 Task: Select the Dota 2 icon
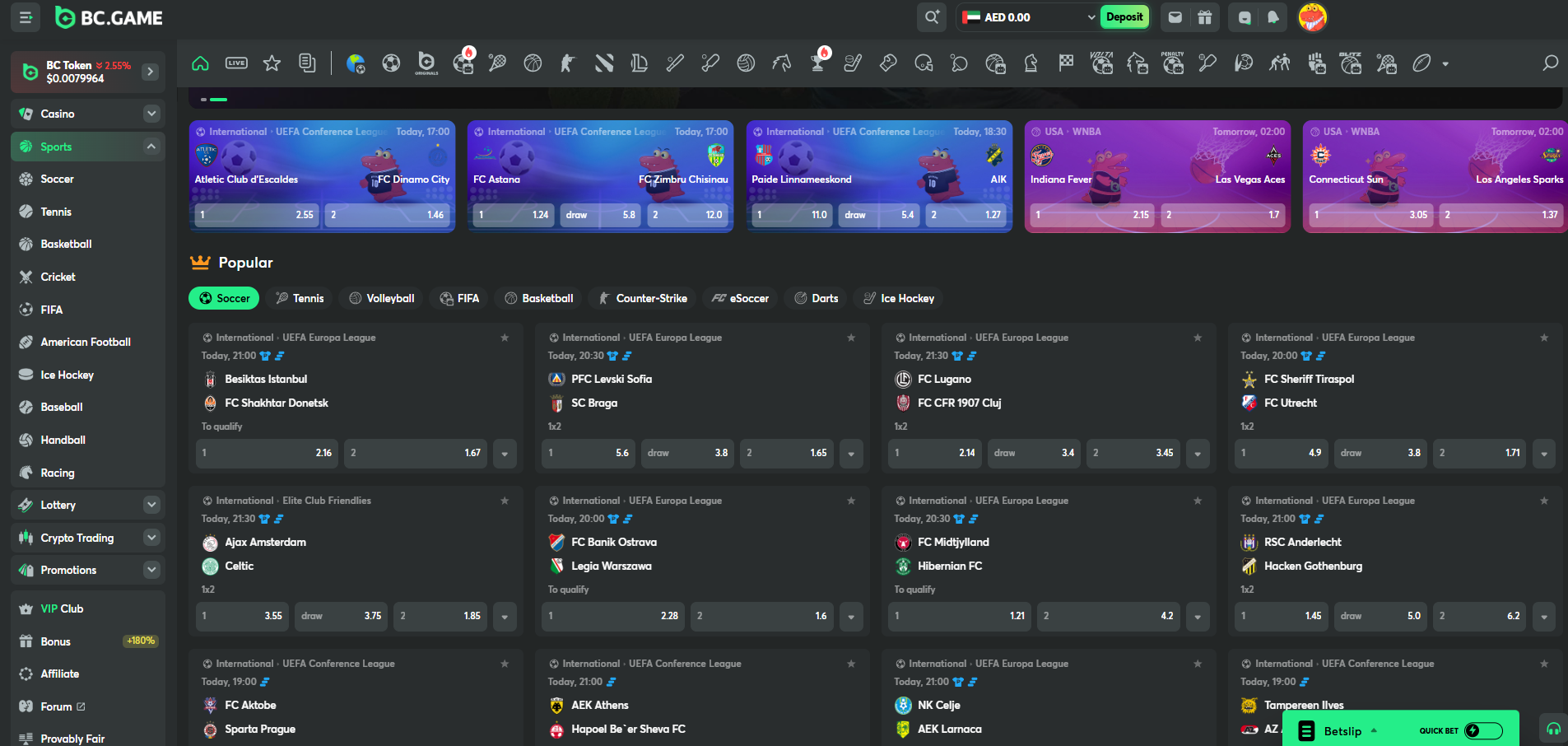coord(604,63)
